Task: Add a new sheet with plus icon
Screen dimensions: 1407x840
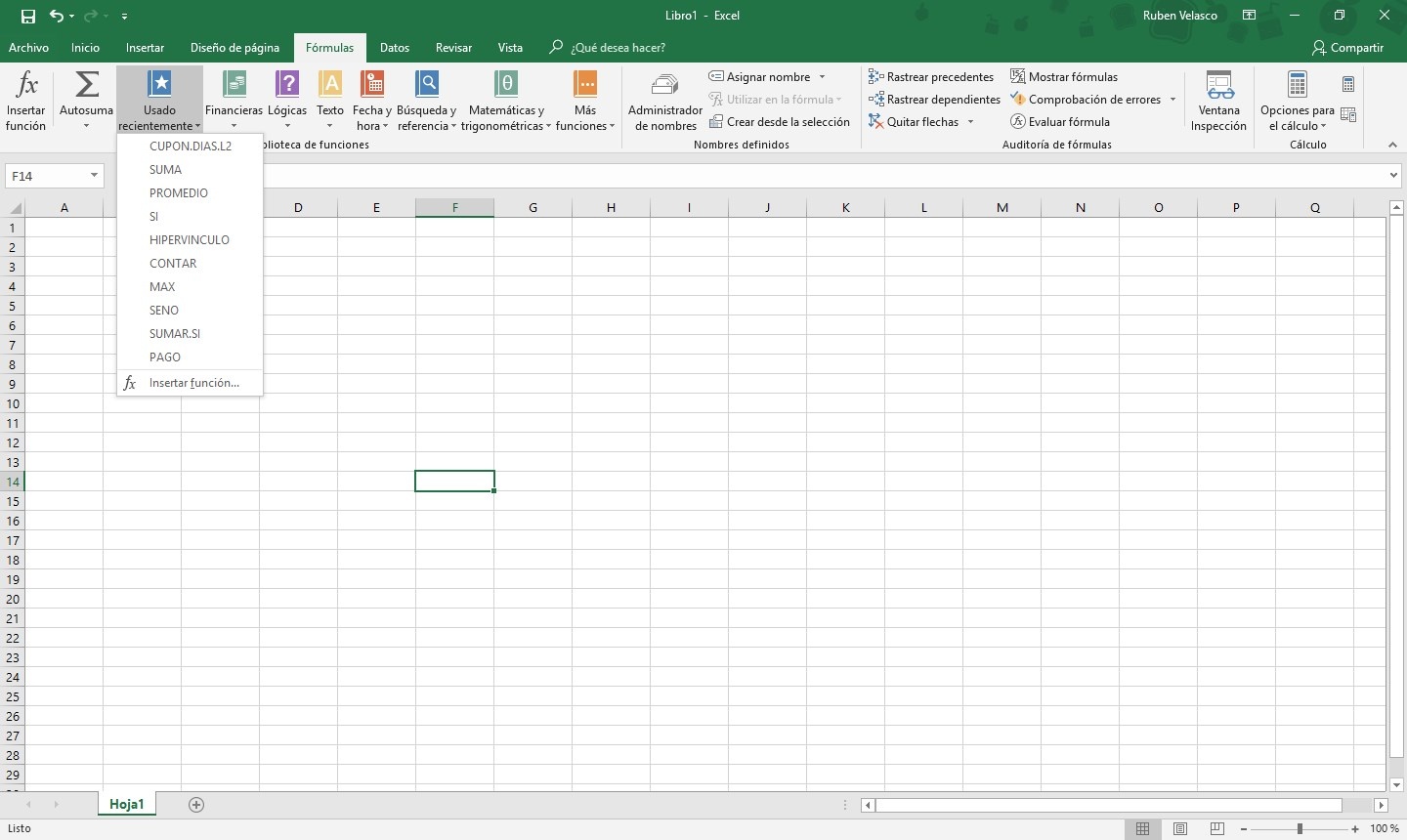Action: pyautogui.click(x=196, y=805)
